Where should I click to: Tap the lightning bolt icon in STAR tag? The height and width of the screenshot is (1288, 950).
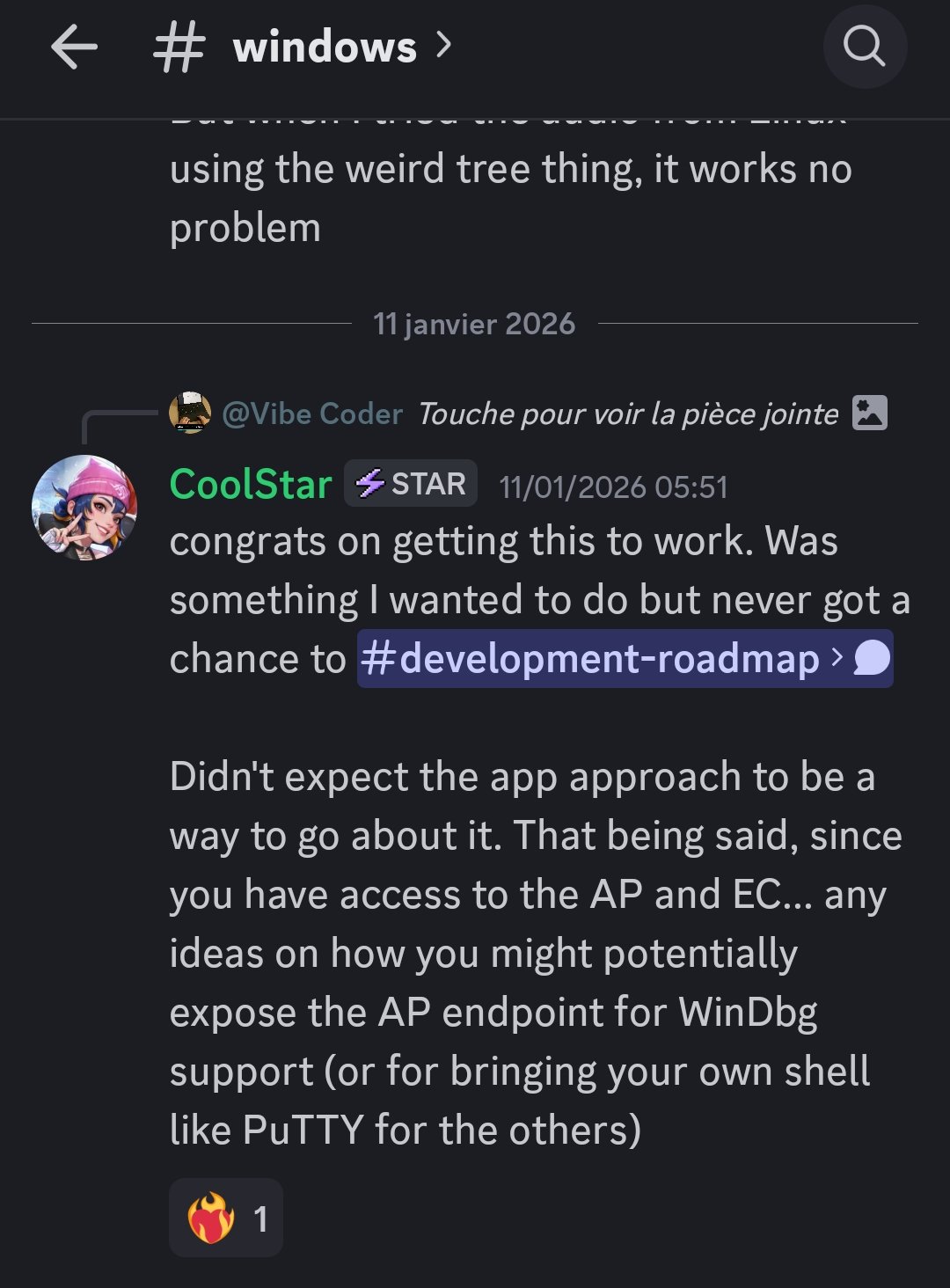pyautogui.click(x=370, y=483)
